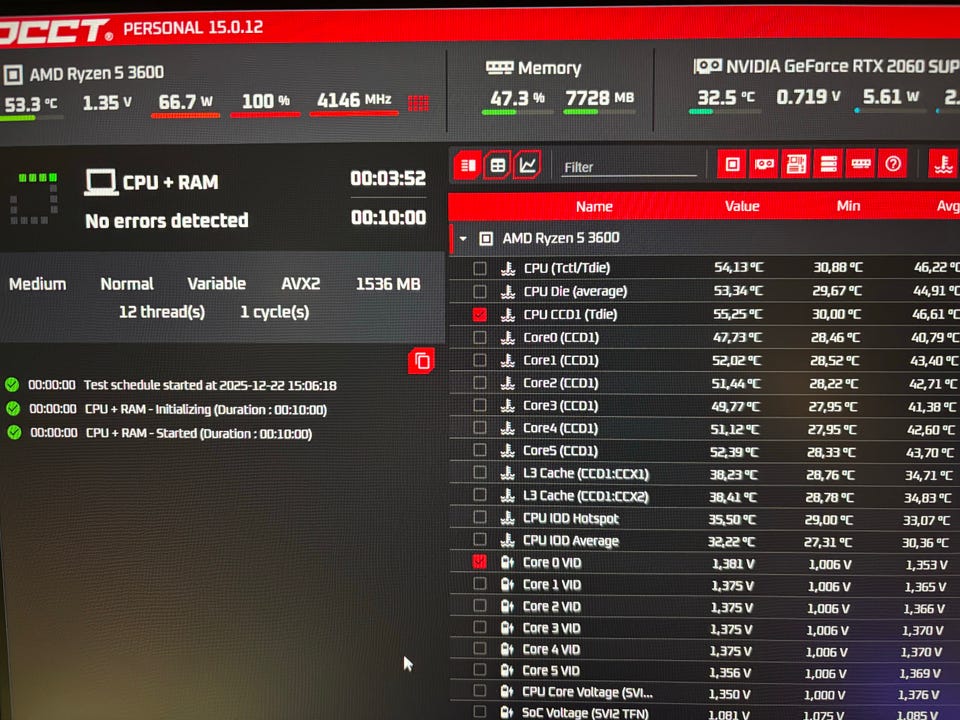Screen dimensions: 960x720
Task: Enable L3 Cache (CCD1:CCX1) checkbox
Action: [x=480, y=473]
